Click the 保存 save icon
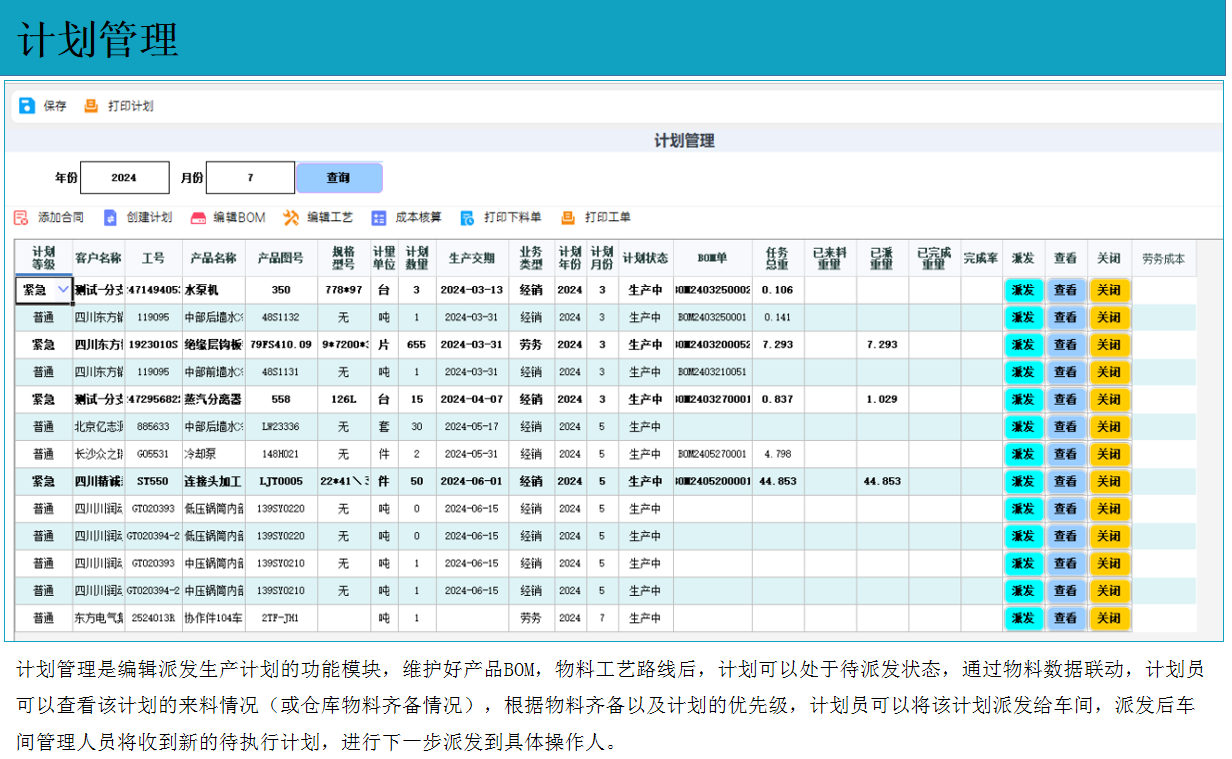Viewport: 1232px width, 759px height. [27, 106]
